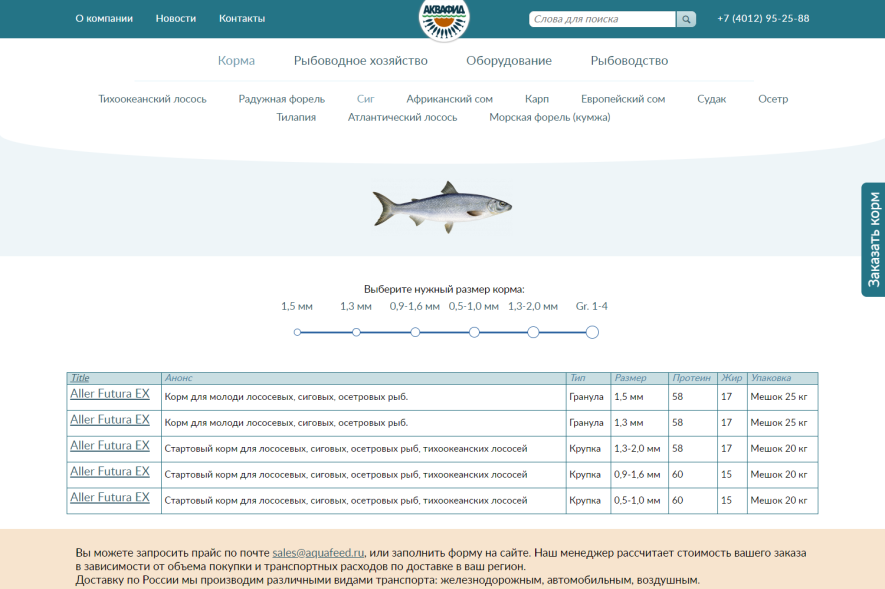Open Aller Futura EX with size 1,3-2,0 мм
The image size is (885, 589).
(x=110, y=446)
